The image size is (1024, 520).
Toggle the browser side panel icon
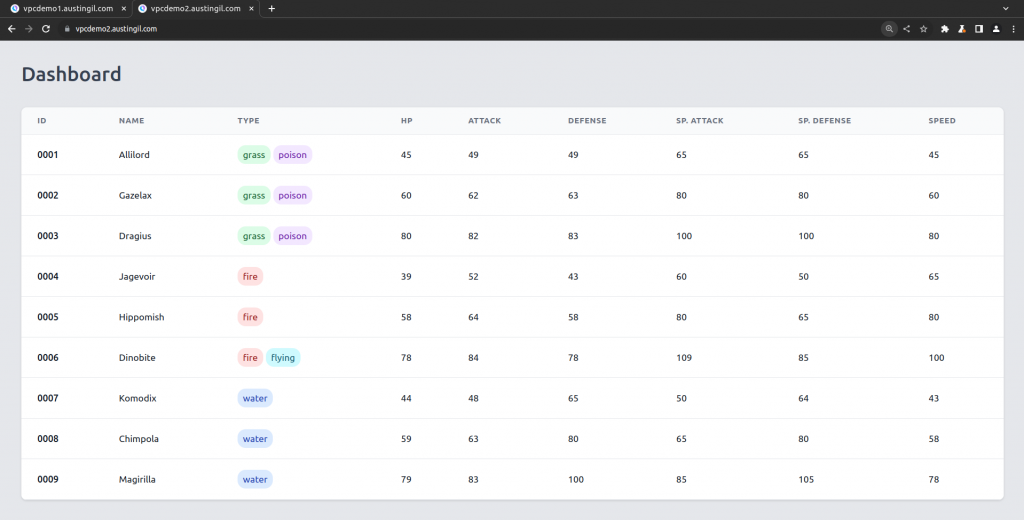[979, 29]
